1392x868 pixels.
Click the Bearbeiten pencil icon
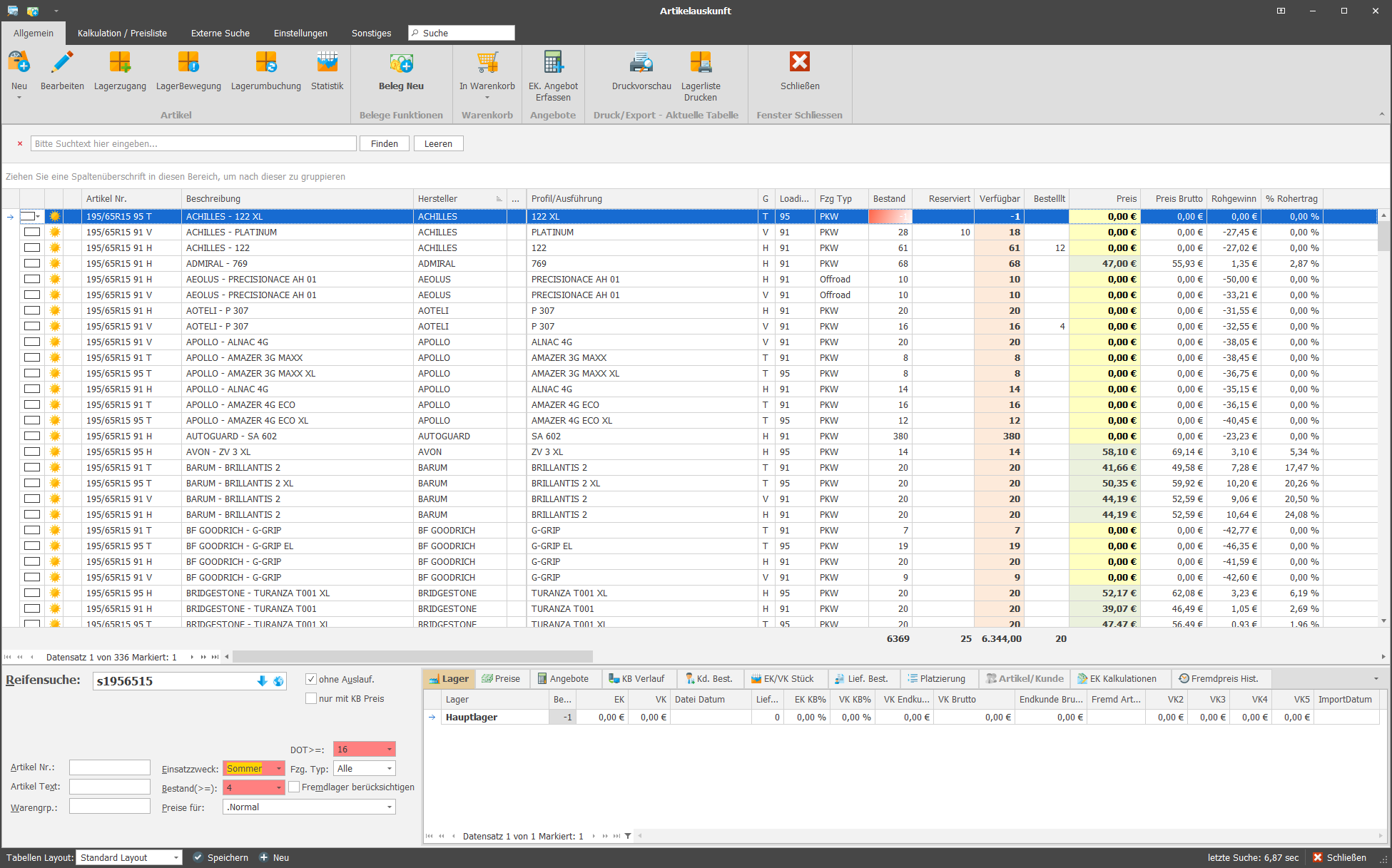[62, 63]
